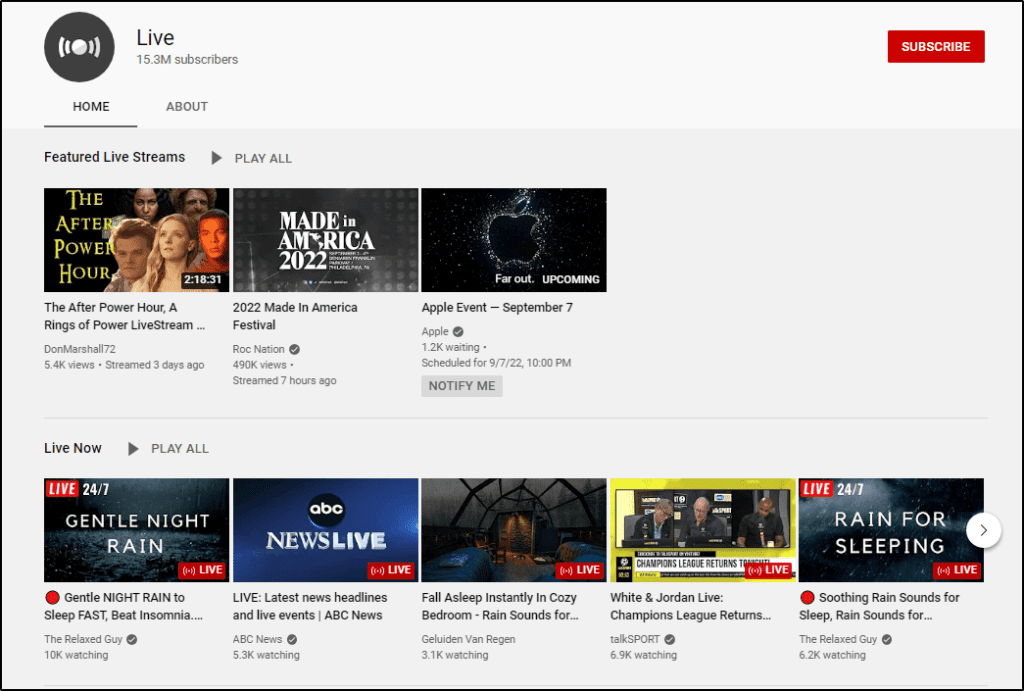The image size is (1024, 691).
Task: Click the play triangle beside Featured Live Streams
Action: [x=216, y=157]
